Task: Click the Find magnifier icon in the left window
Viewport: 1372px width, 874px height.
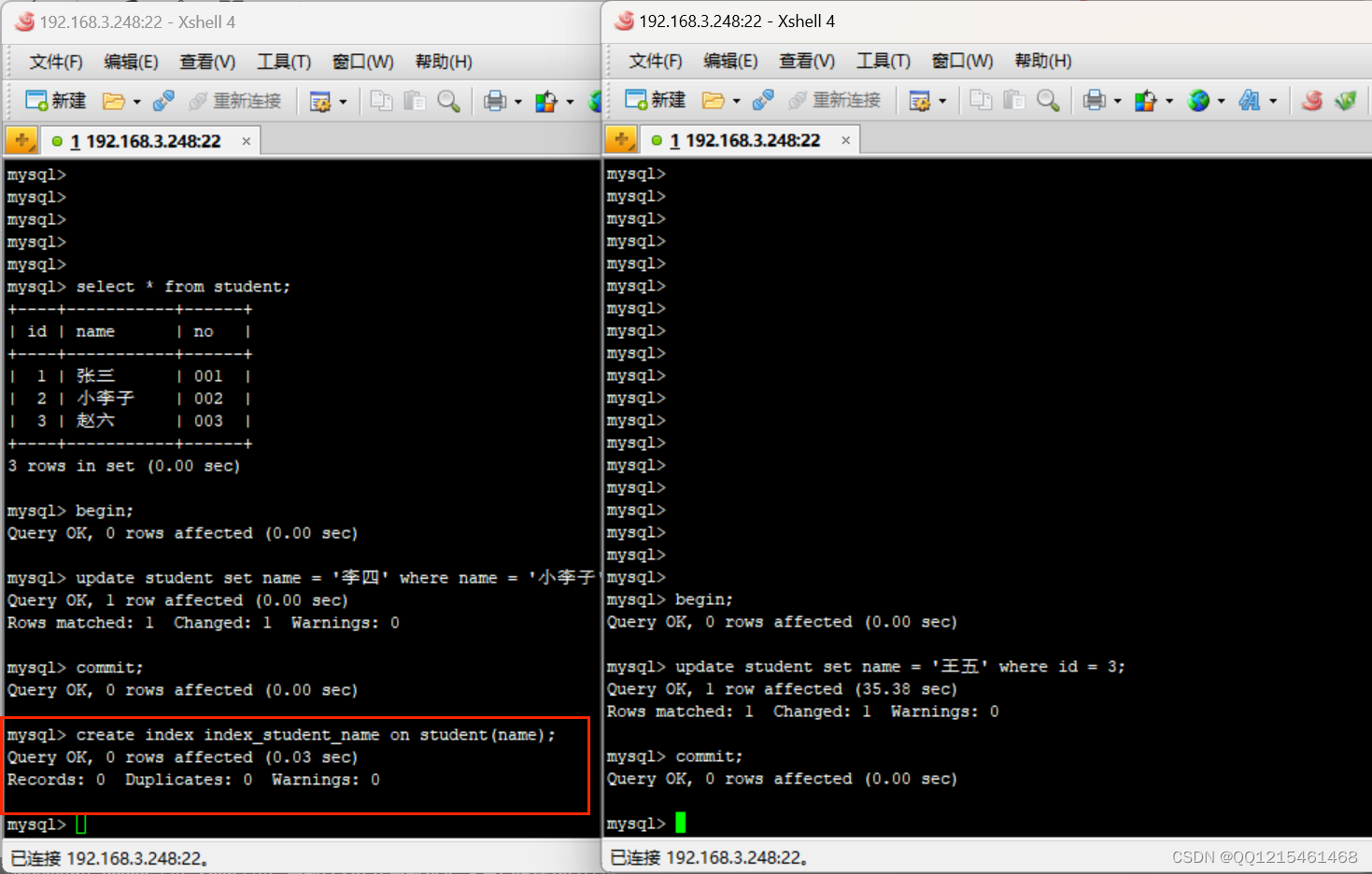Action: coord(449,101)
